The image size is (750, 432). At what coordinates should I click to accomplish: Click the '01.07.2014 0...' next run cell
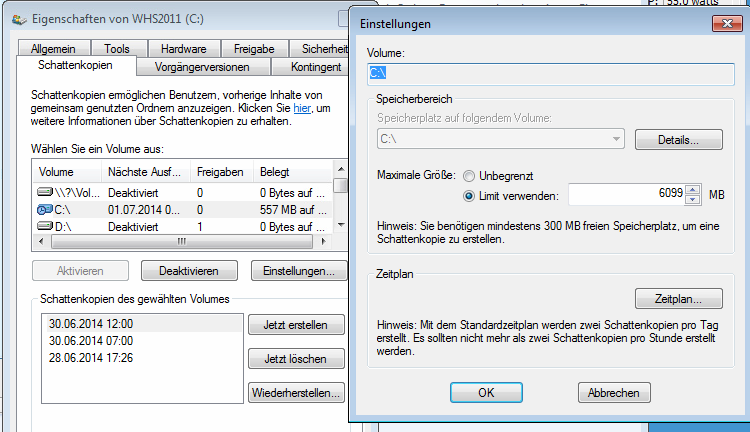point(143,210)
